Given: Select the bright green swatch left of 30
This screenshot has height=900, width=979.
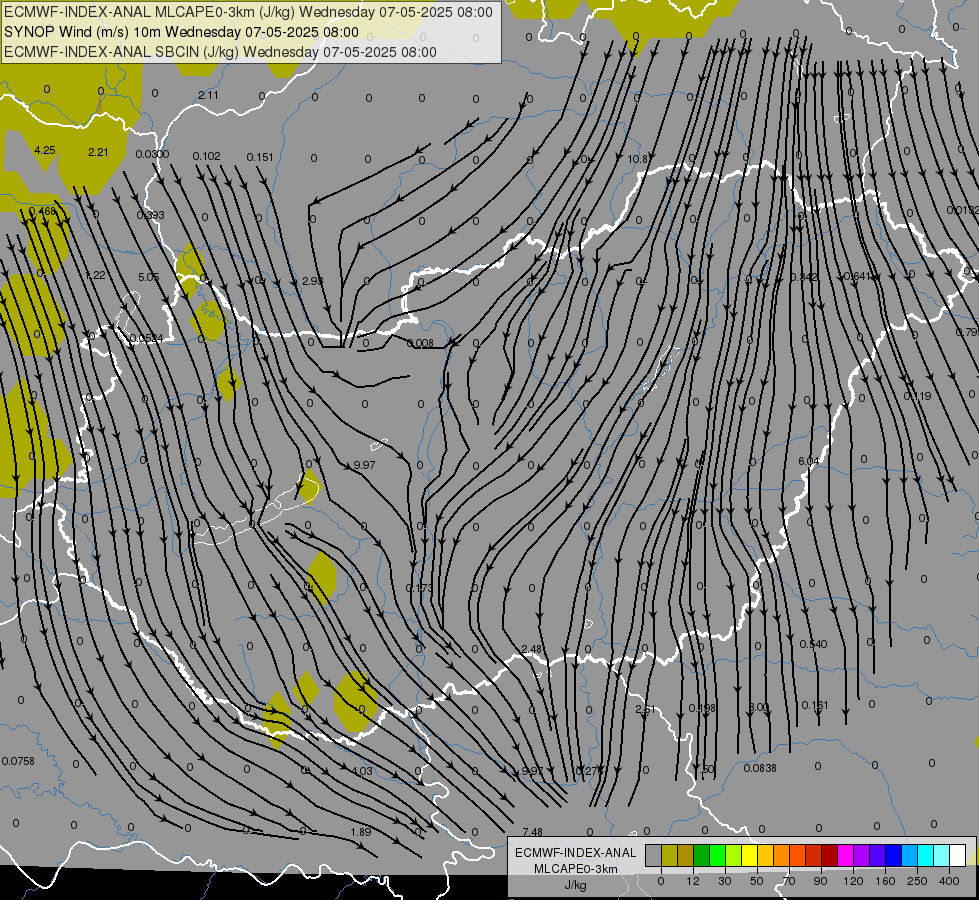Looking at the screenshot, I should click(717, 855).
